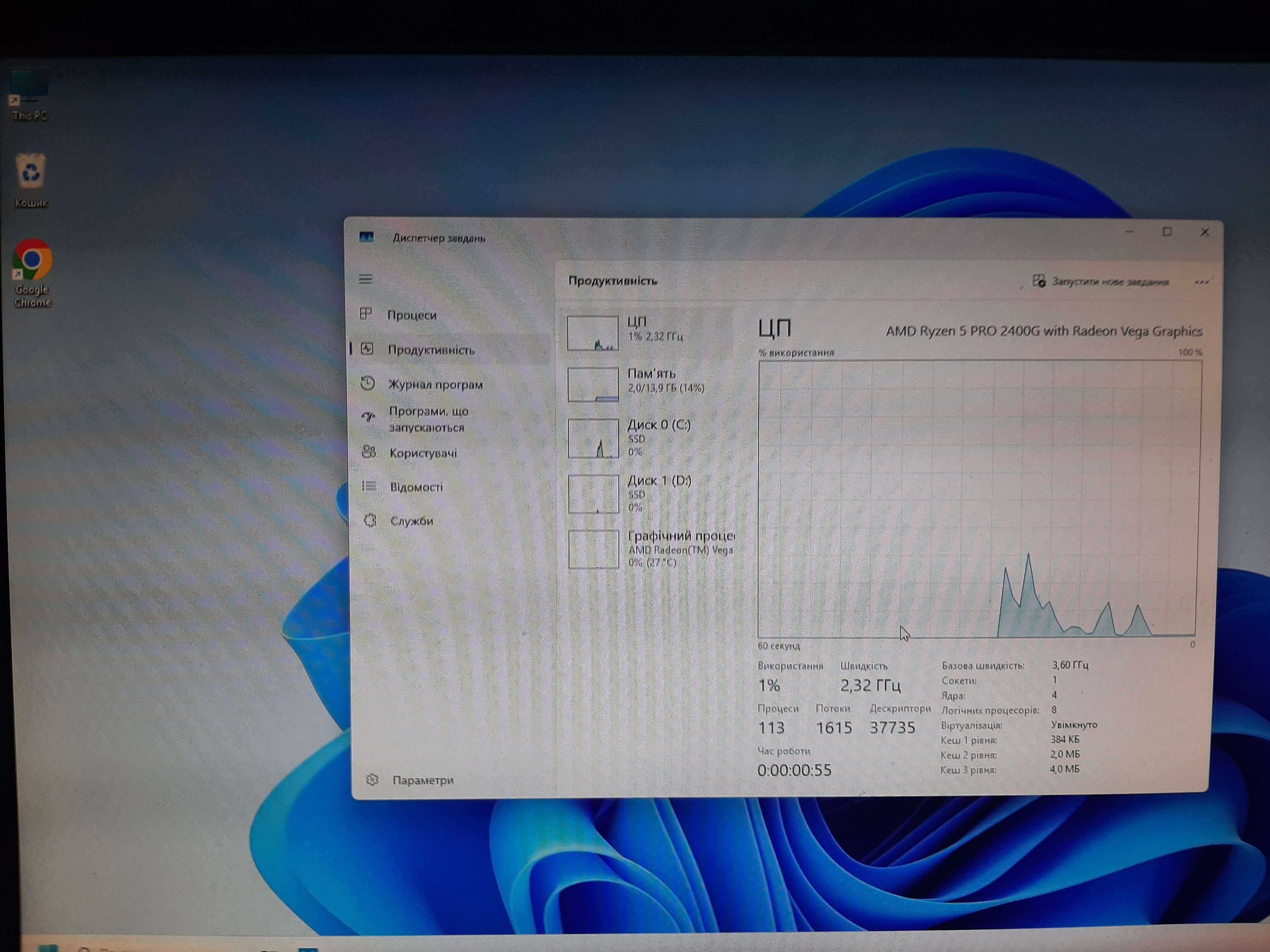Click the Користувачі people icon

pyautogui.click(x=369, y=452)
